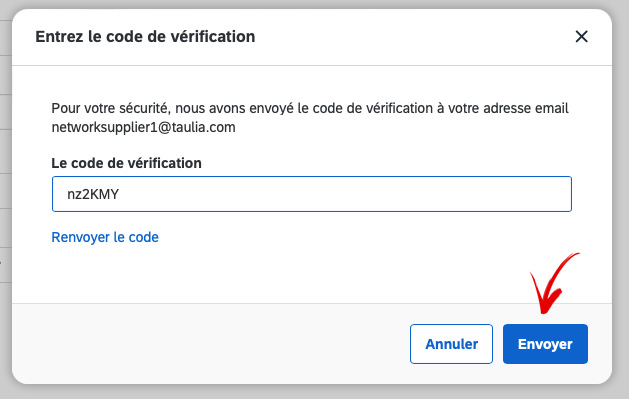Submit the code using the blue Envoyer button

click(545, 344)
